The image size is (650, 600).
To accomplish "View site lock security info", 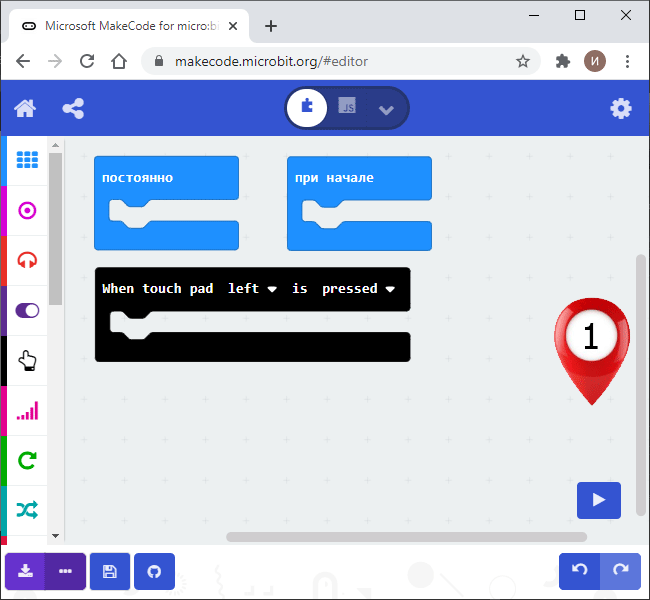I will coord(158,61).
